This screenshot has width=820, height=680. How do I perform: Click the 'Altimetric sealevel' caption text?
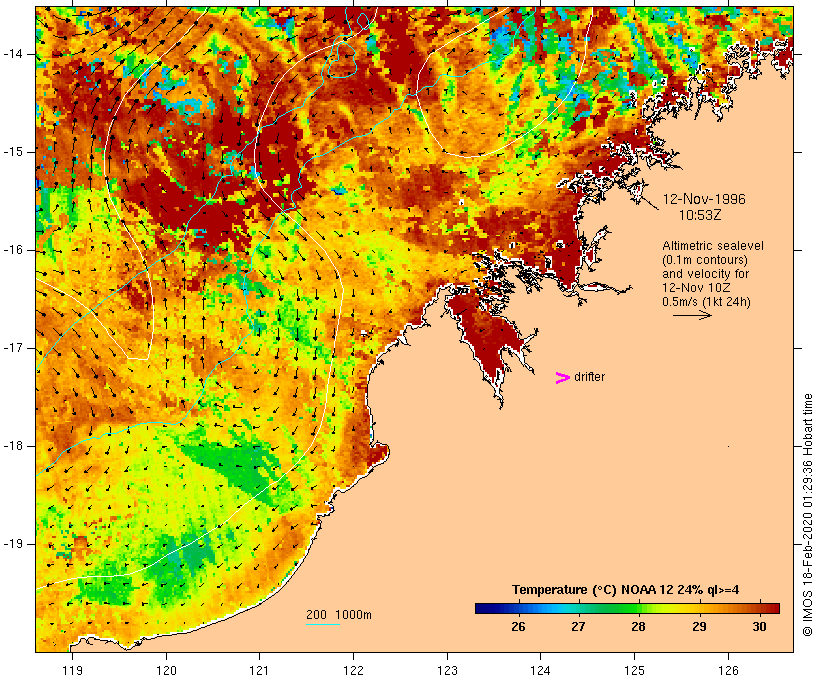tap(713, 246)
